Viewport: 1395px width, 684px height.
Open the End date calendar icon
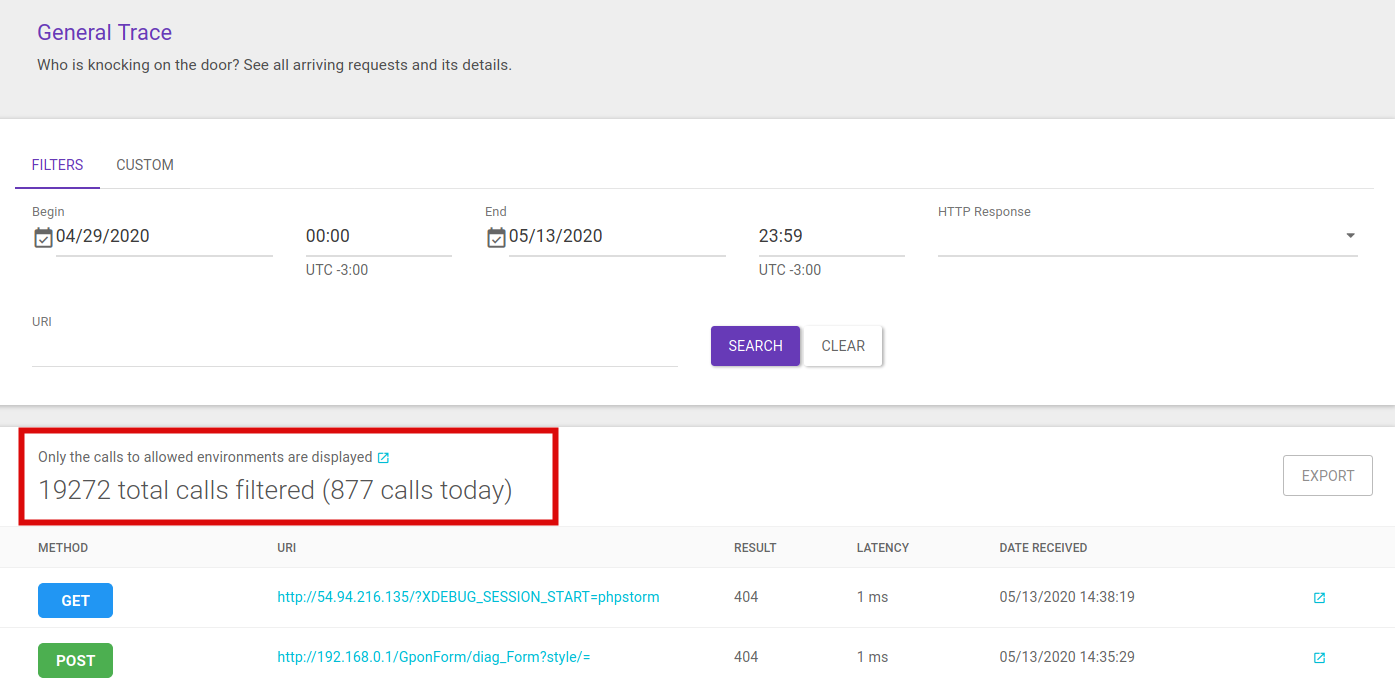496,237
